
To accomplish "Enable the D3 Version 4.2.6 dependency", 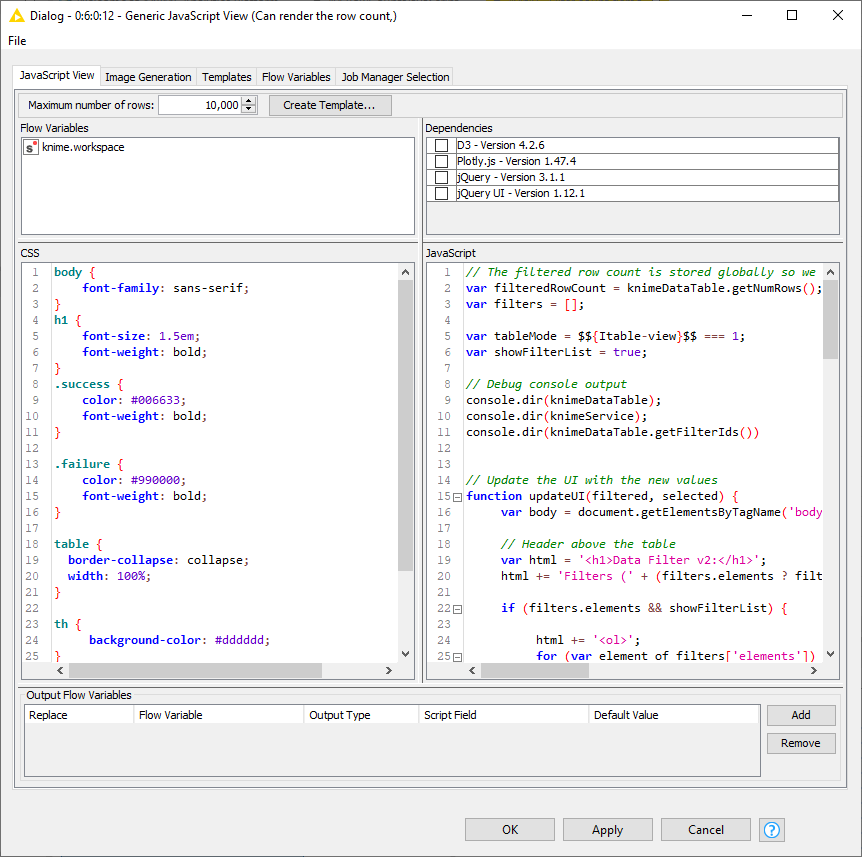I will pyautogui.click(x=441, y=146).
